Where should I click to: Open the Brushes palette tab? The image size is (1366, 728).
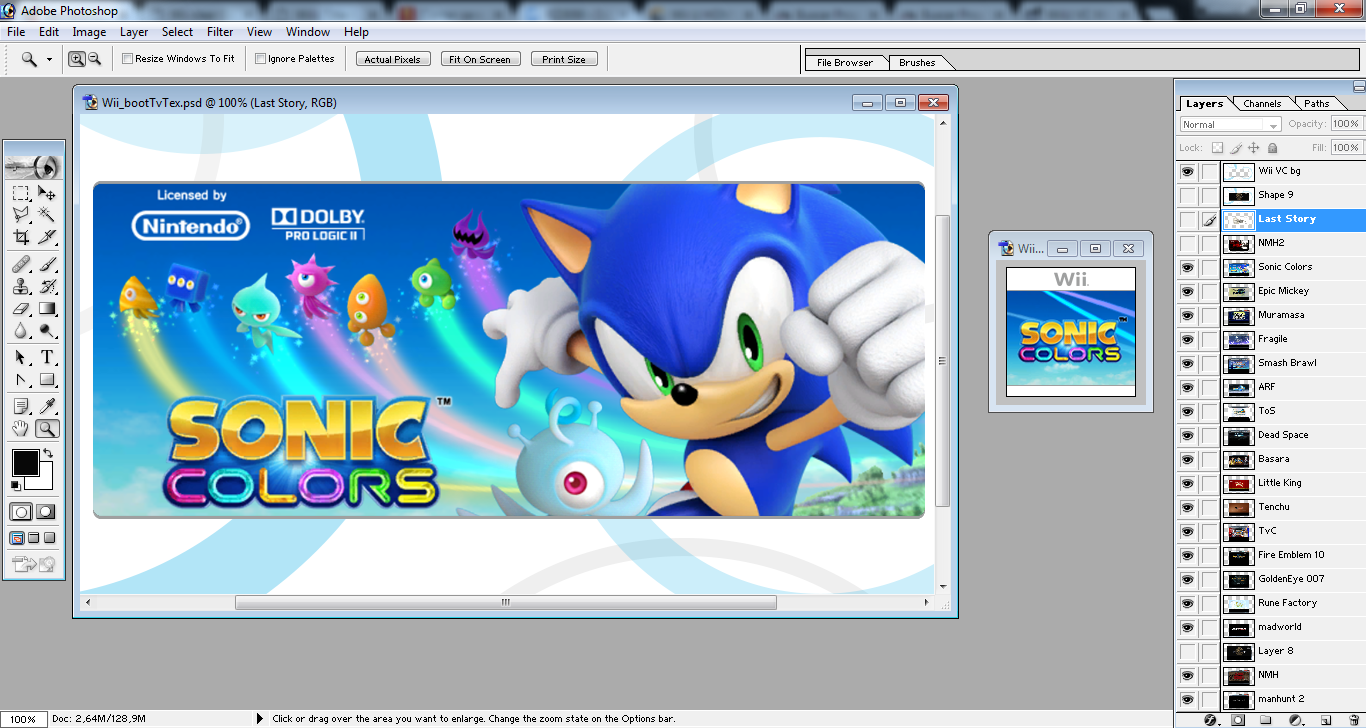click(917, 63)
